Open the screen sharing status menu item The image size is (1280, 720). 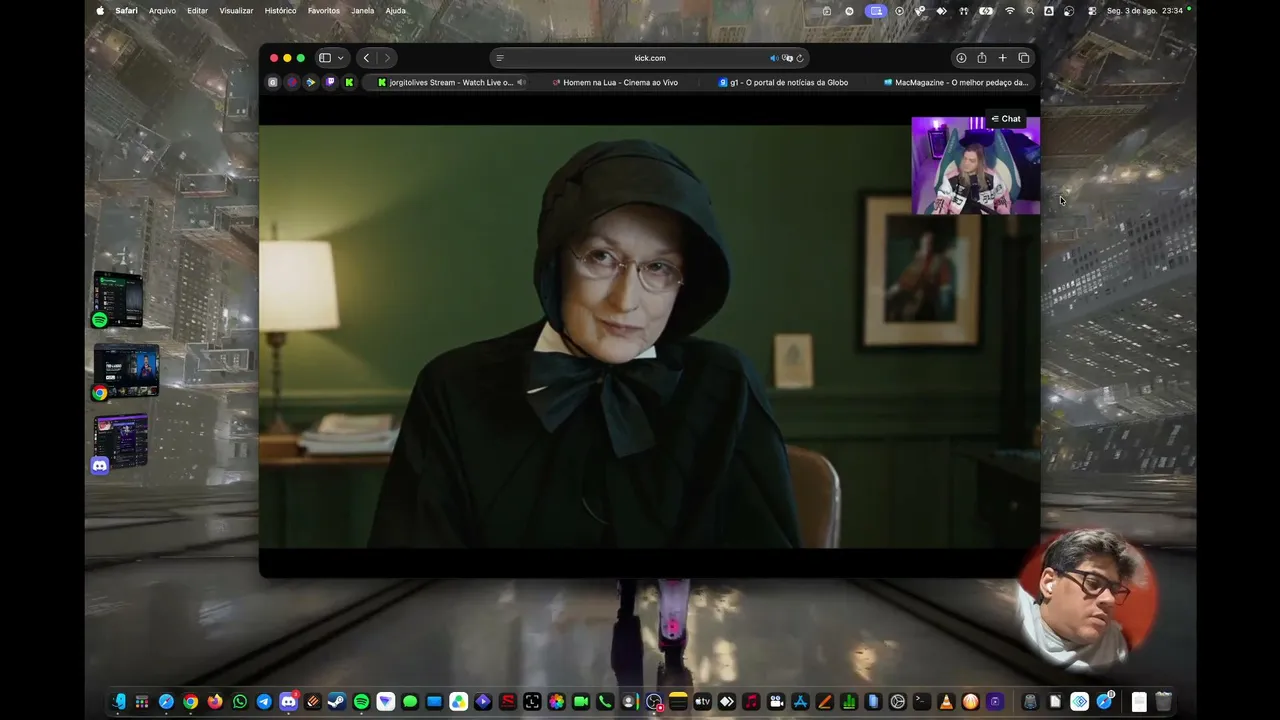pyautogui.click(x=876, y=11)
